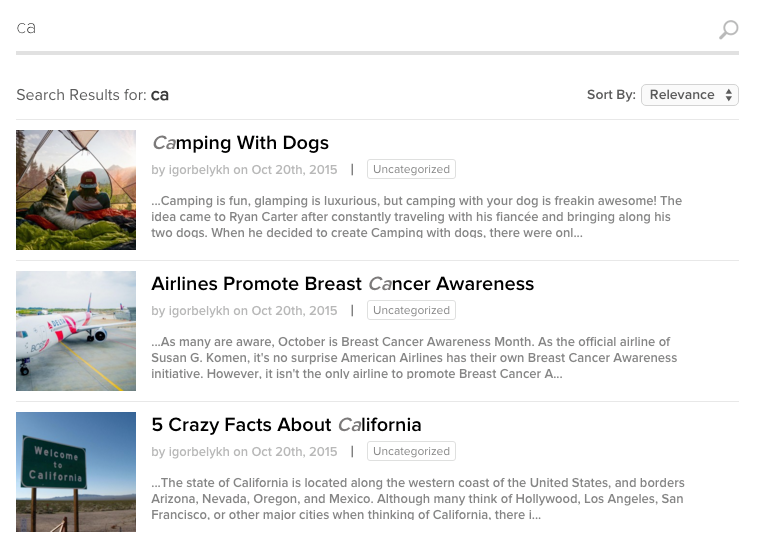Click the Delta airplane thumbnail image
Screen dimensions: 758x543
pos(76,331)
